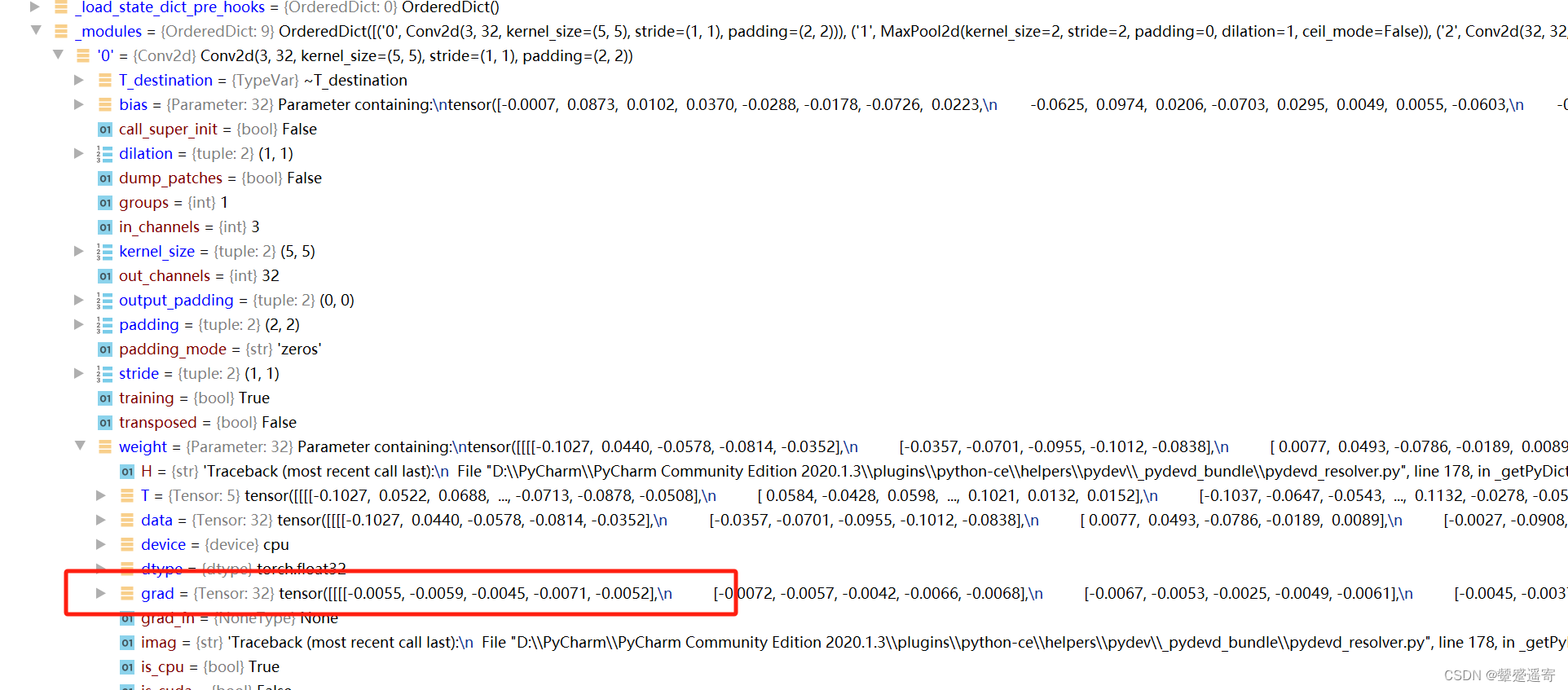The image size is (1568, 690).
Task: Click the object icon beside grad tensor
Action: [126, 593]
